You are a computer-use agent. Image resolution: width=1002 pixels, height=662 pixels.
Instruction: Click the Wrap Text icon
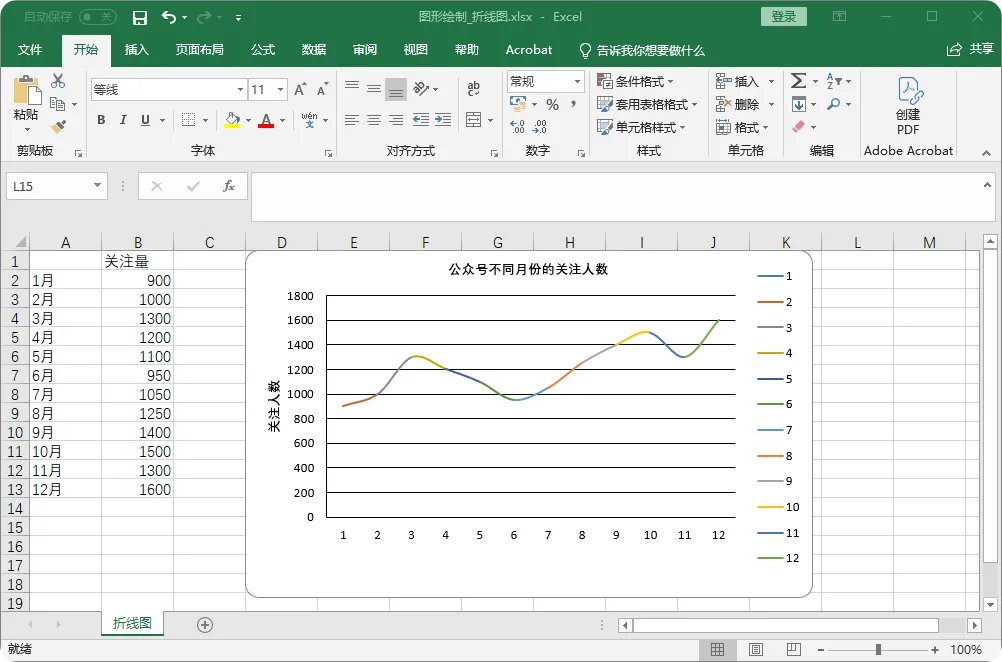point(474,89)
